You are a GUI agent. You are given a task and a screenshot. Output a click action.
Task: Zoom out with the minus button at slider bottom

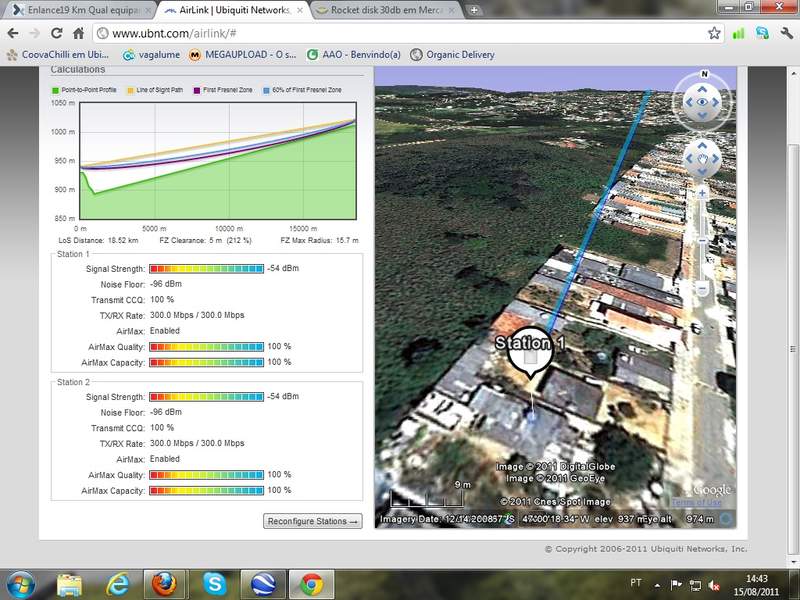[x=702, y=289]
